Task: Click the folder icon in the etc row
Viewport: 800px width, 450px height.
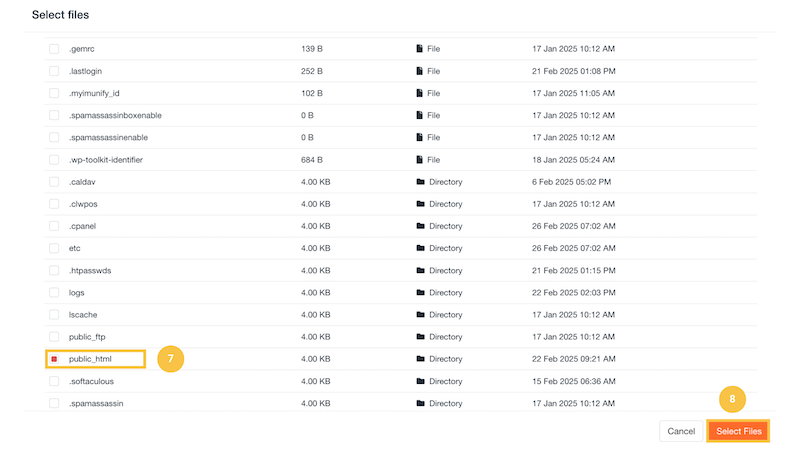Action: click(x=421, y=248)
